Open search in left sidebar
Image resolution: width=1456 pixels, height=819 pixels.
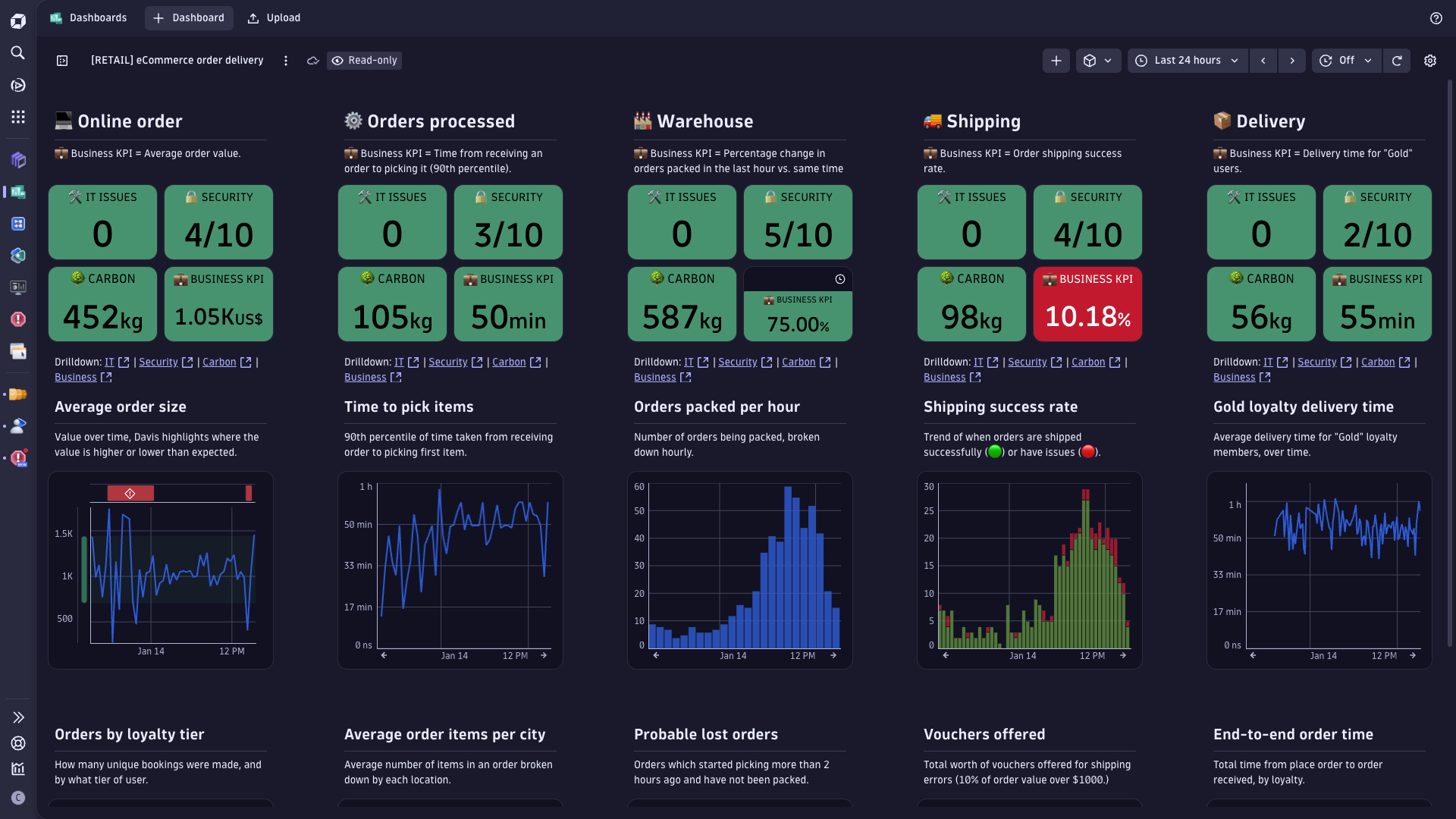click(18, 52)
